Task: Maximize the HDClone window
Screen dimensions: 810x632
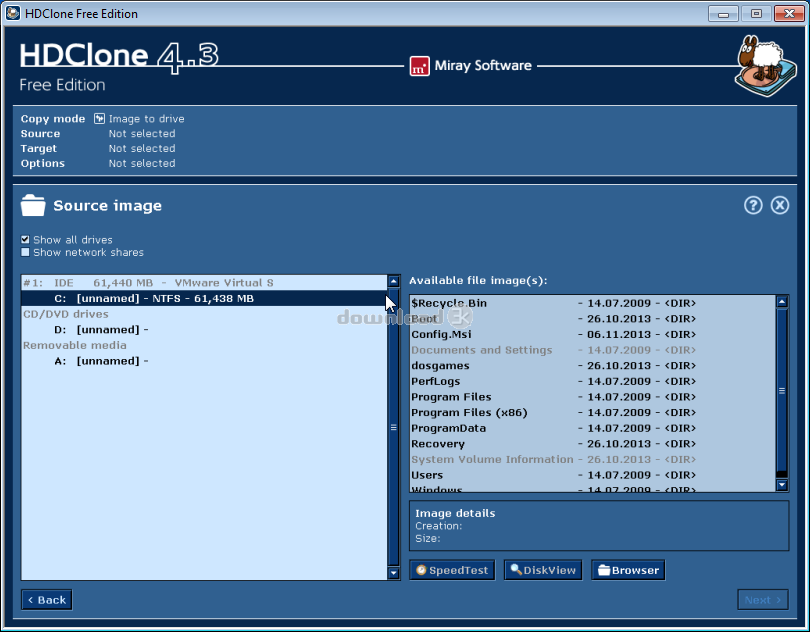Action: click(x=756, y=13)
